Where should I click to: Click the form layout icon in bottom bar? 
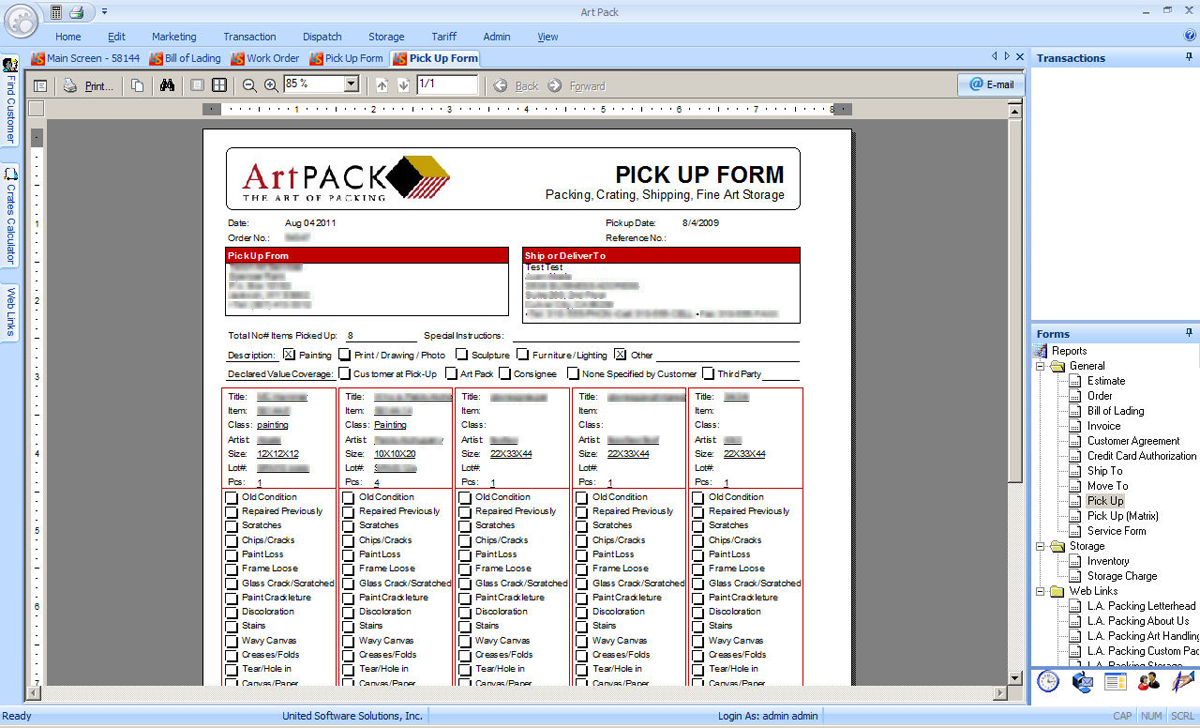point(1115,682)
